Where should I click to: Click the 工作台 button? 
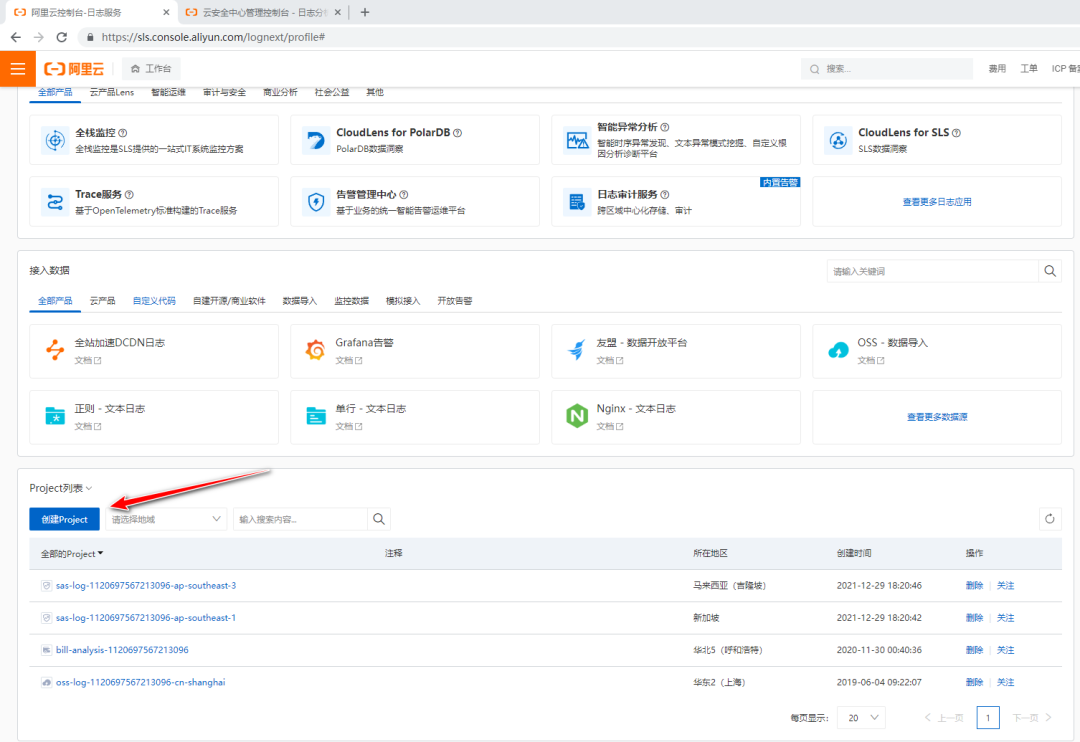pyautogui.click(x=151, y=68)
